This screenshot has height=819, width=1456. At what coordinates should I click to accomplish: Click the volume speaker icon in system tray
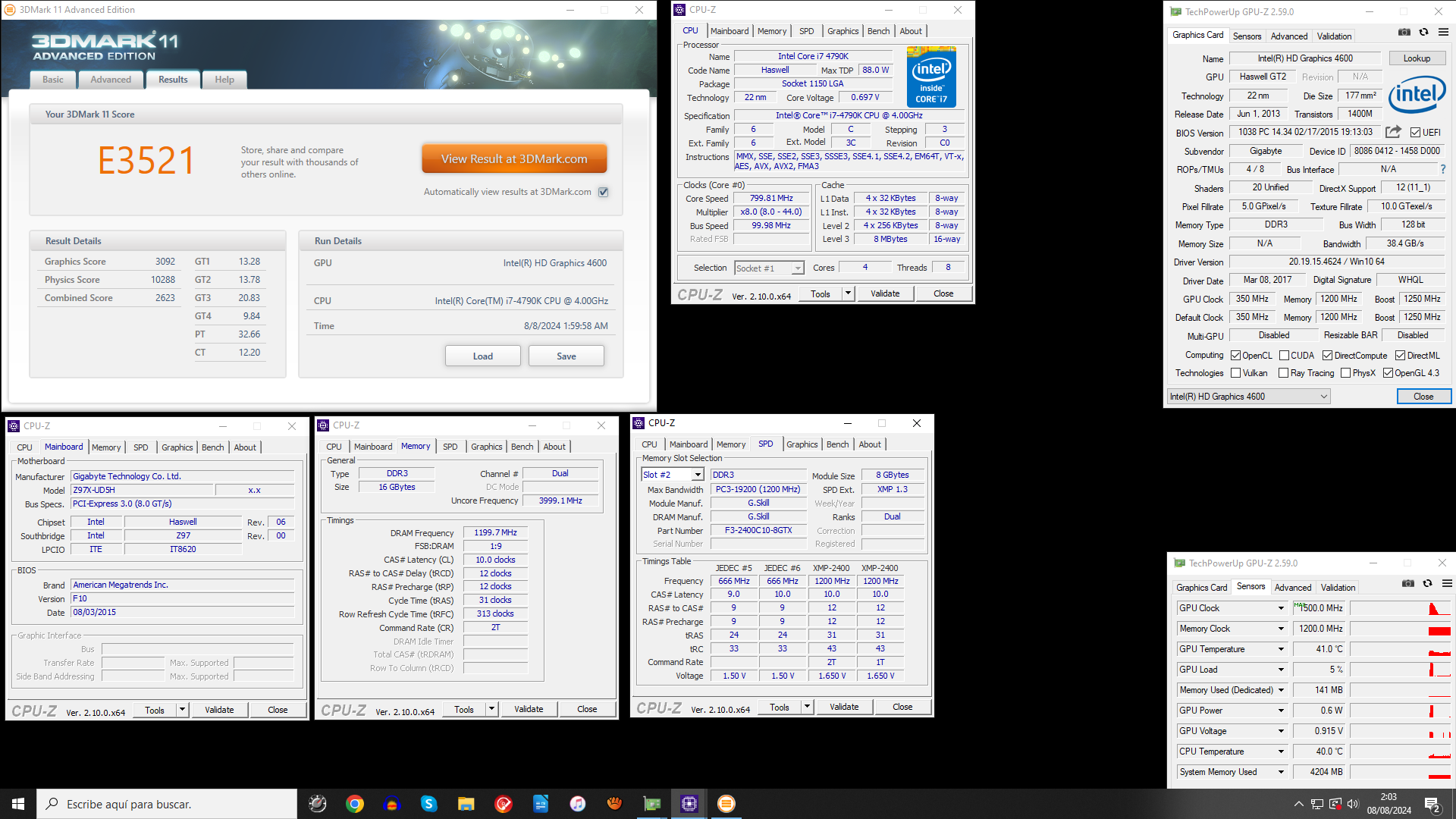pyautogui.click(x=1353, y=804)
